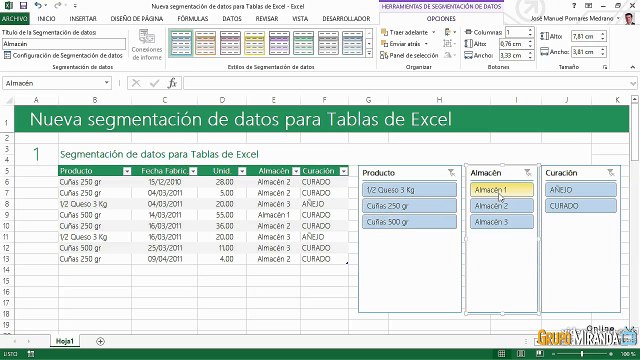This screenshot has width=640, height=360.
Task: Open Conexiones de informe
Action: click(147, 45)
